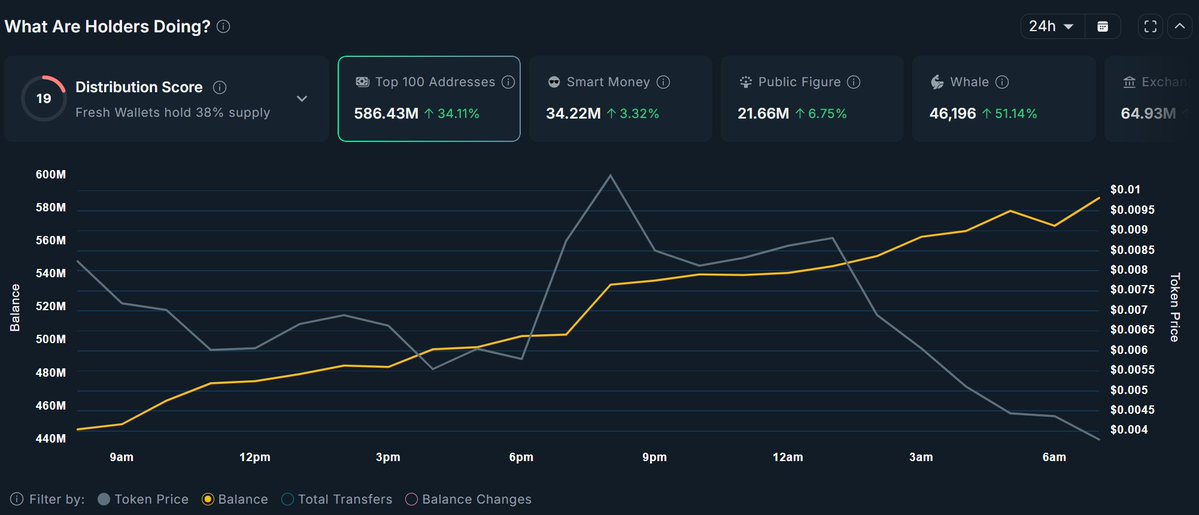Click the Top 100 Addresses info icon
The height and width of the screenshot is (515, 1199).
508,82
